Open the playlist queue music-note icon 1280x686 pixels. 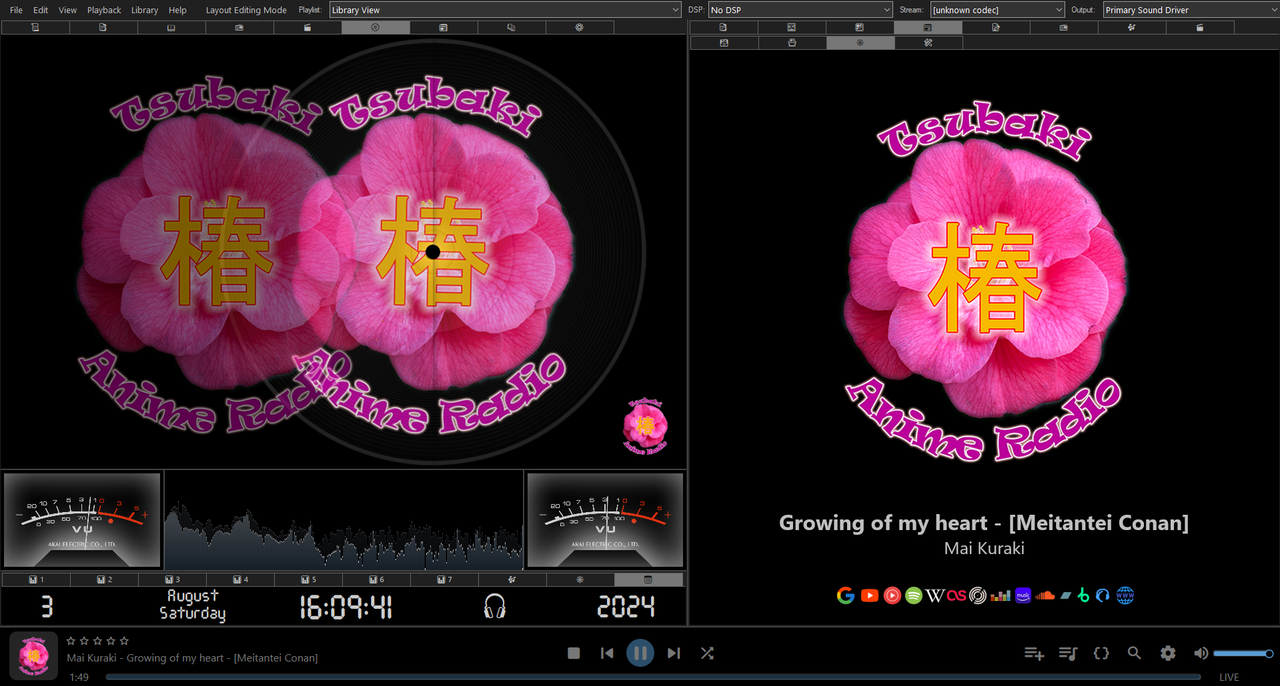tap(1068, 653)
